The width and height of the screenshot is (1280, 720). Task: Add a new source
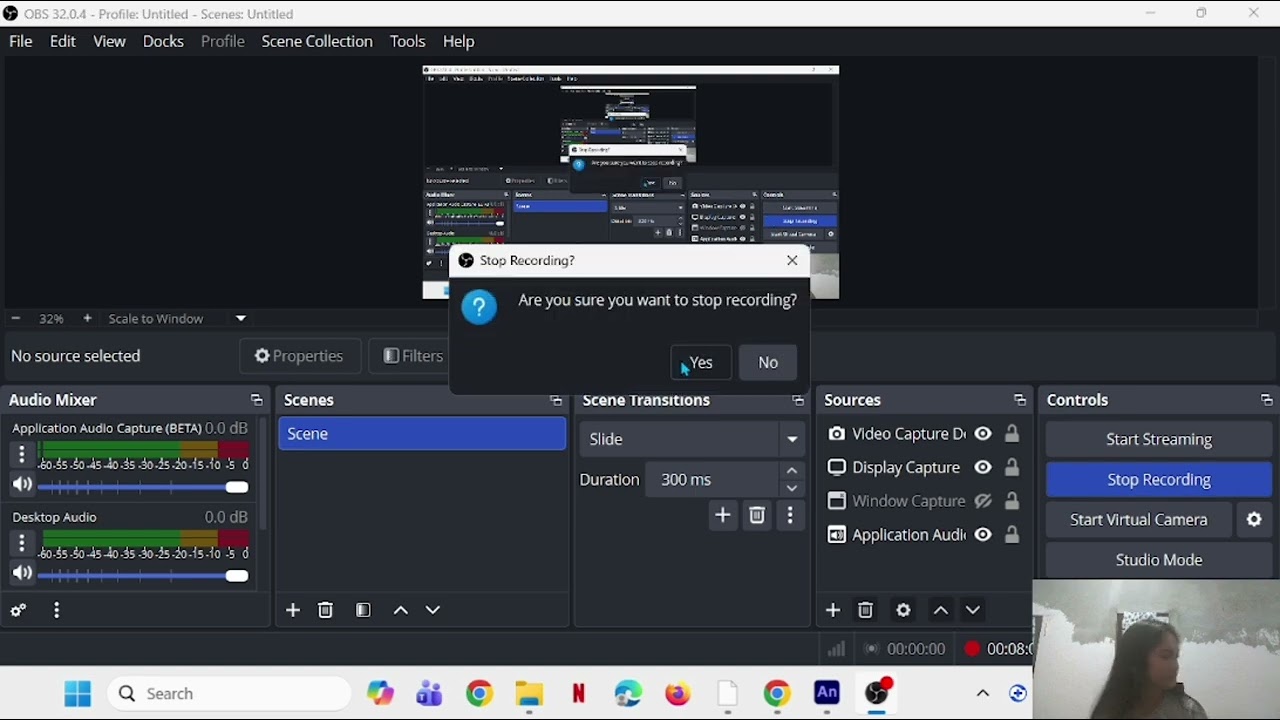click(x=833, y=611)
